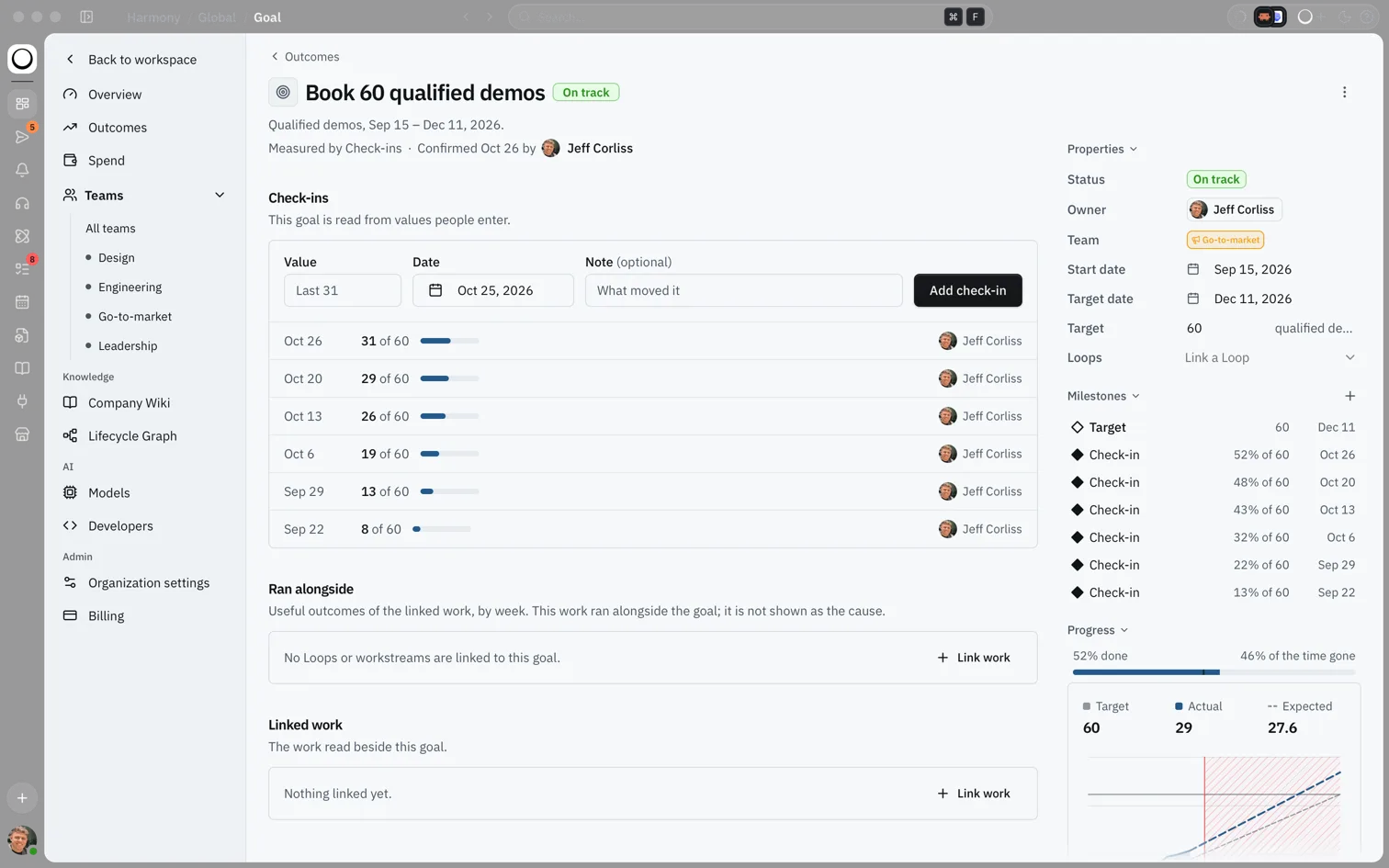Open the storefront marketplace icon
Viewport: 1389px width, 868px height.
(x=22, y=434)
